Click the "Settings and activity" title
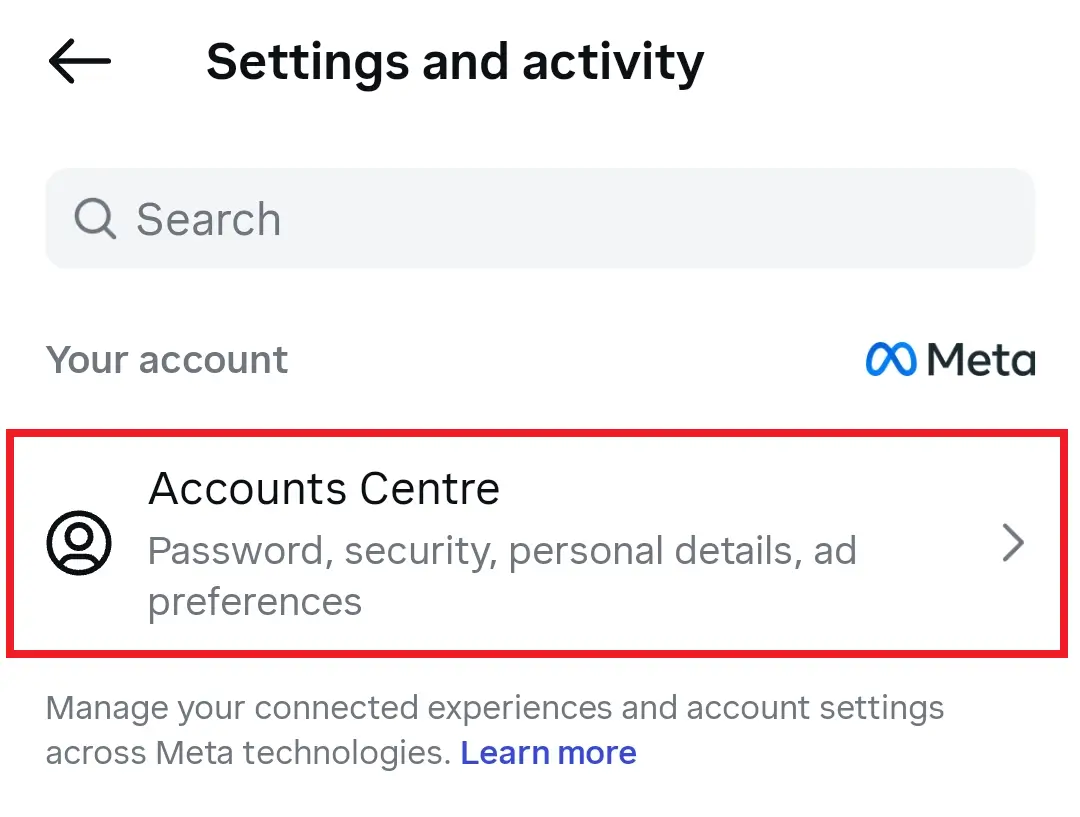The height and width of the screenshot is (817, 1080). (454, 62)
